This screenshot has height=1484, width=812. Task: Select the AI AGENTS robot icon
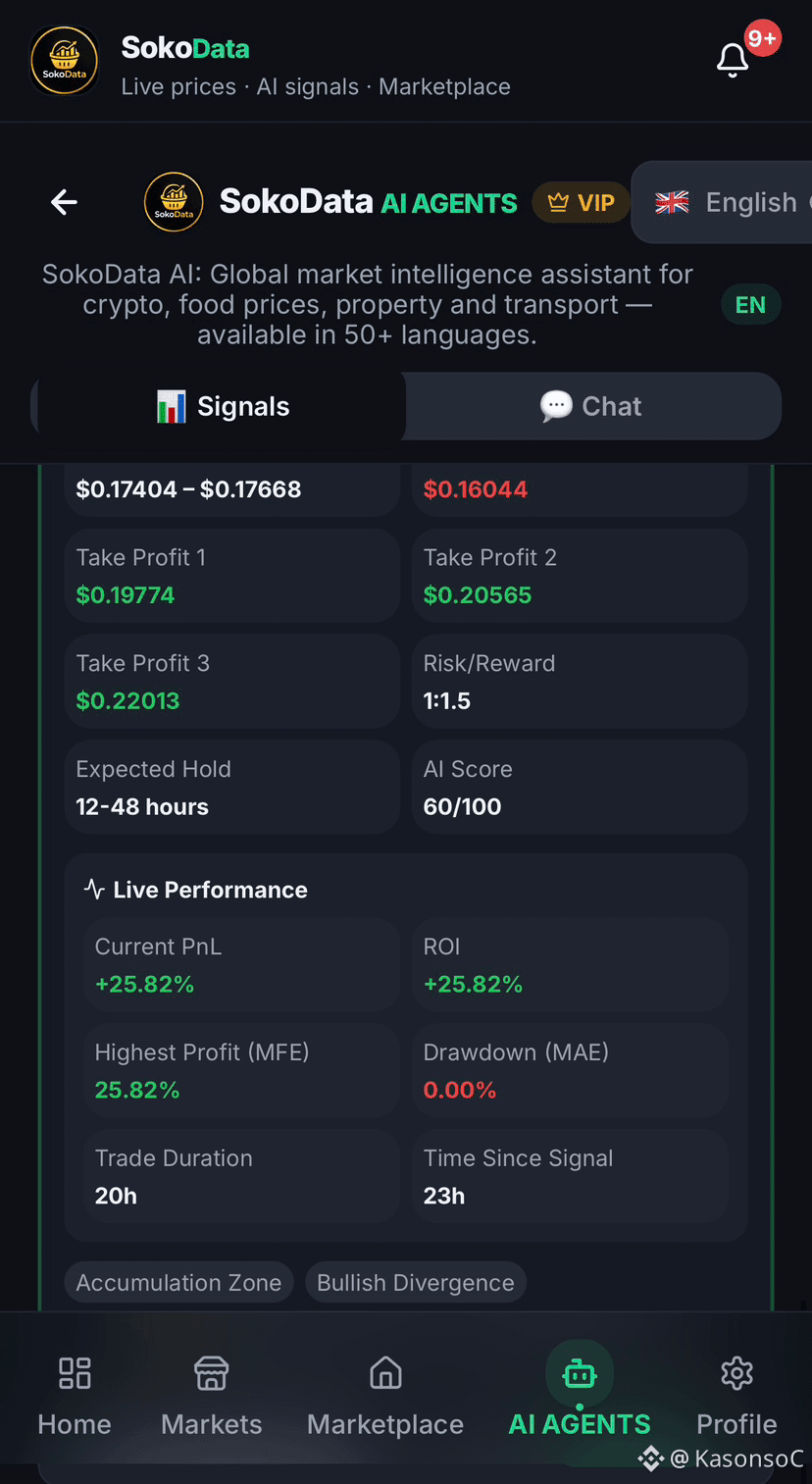point(580,1375)
